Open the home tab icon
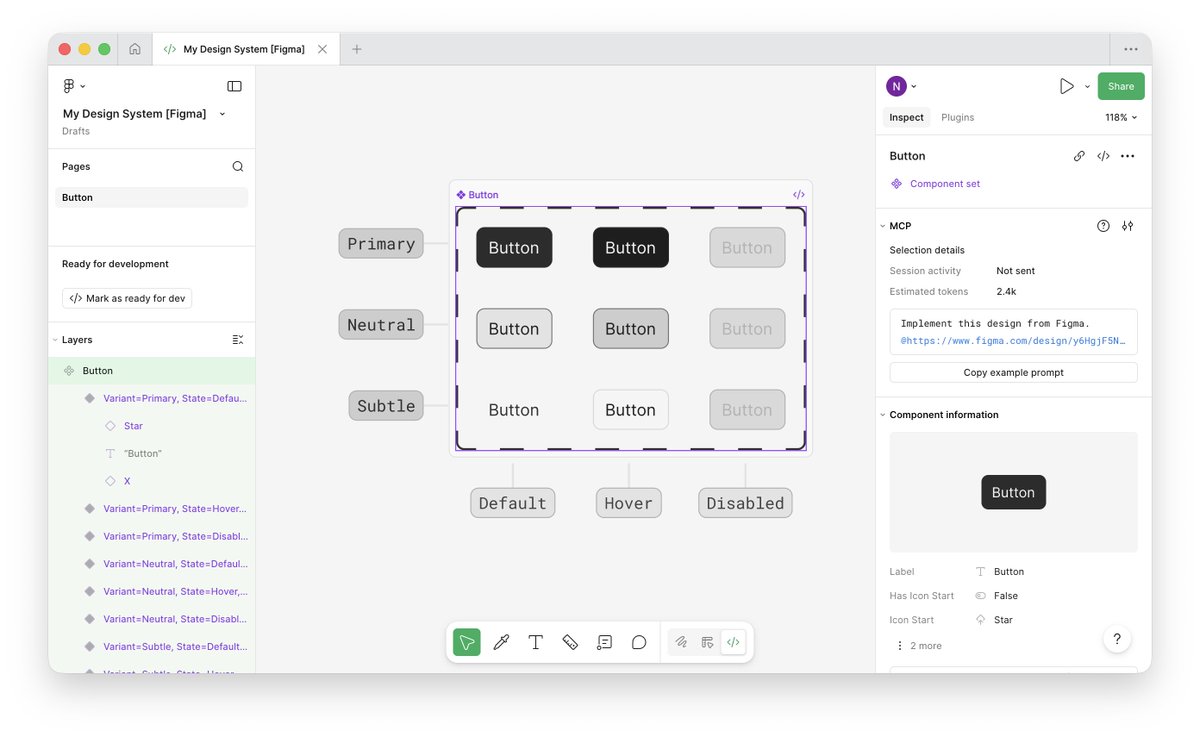Screen dimensions: 1200x737 click(x=135, y=49)
